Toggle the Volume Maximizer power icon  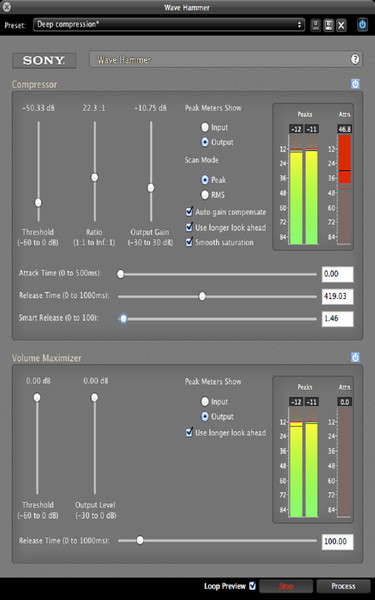355,357
